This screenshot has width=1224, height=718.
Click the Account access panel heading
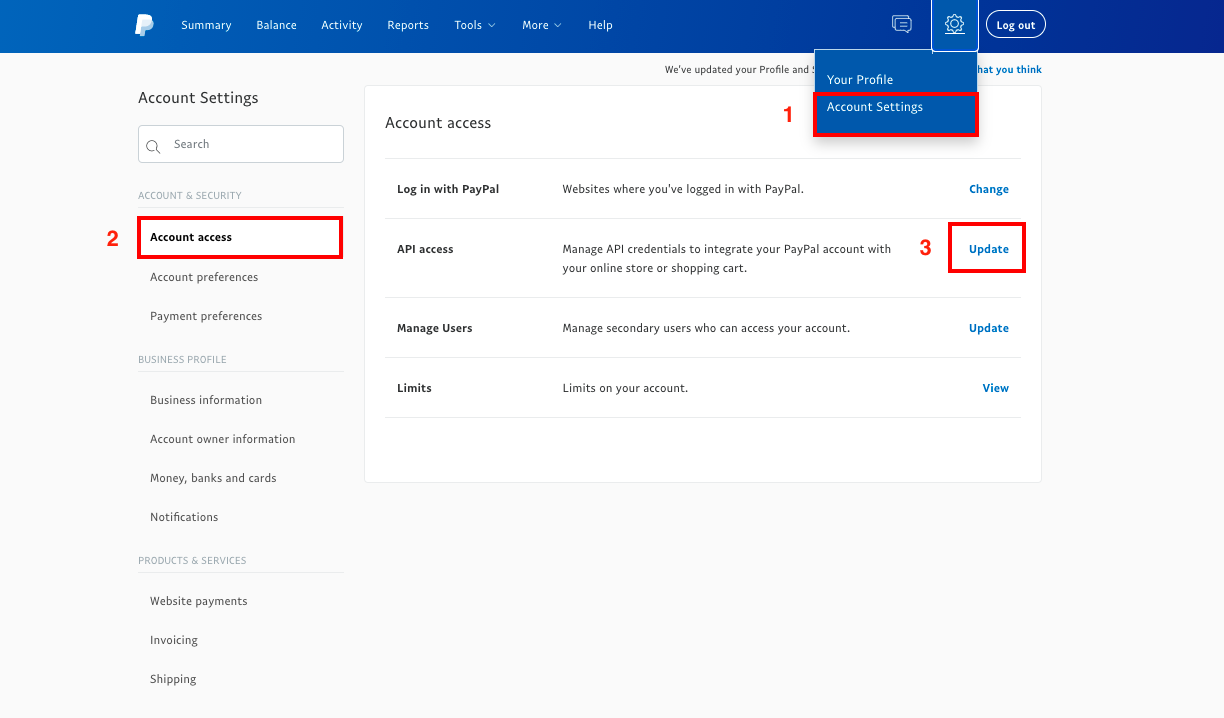point(438,123)
